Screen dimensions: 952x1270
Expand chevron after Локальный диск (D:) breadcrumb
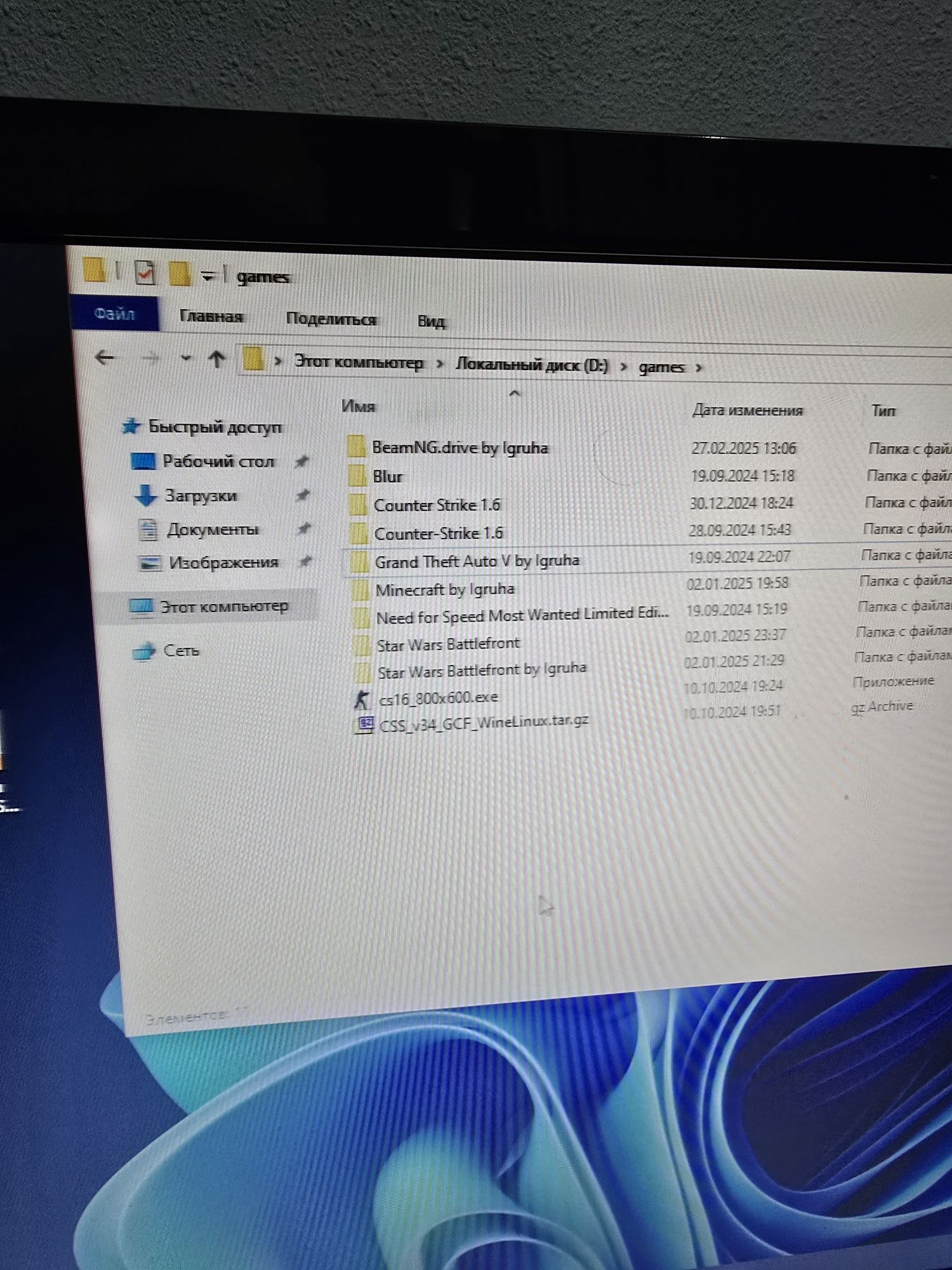pos(624,367)
